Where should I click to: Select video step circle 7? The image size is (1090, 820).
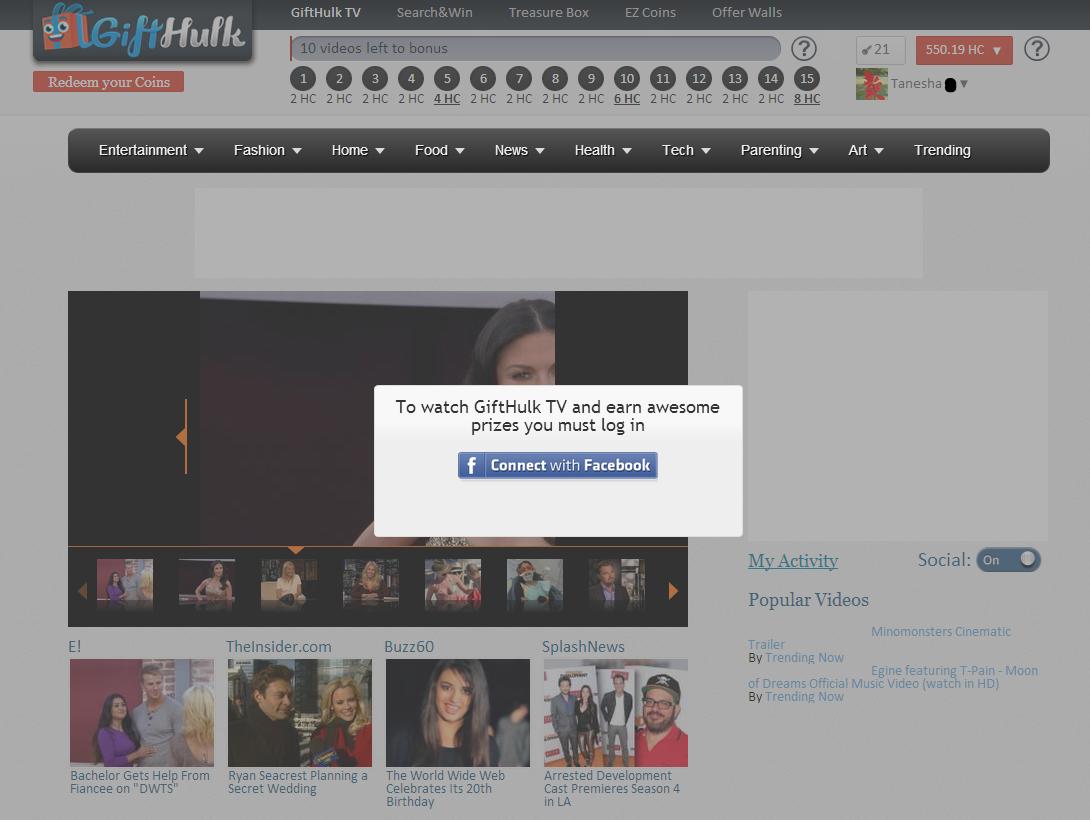[x=519, y=79]
